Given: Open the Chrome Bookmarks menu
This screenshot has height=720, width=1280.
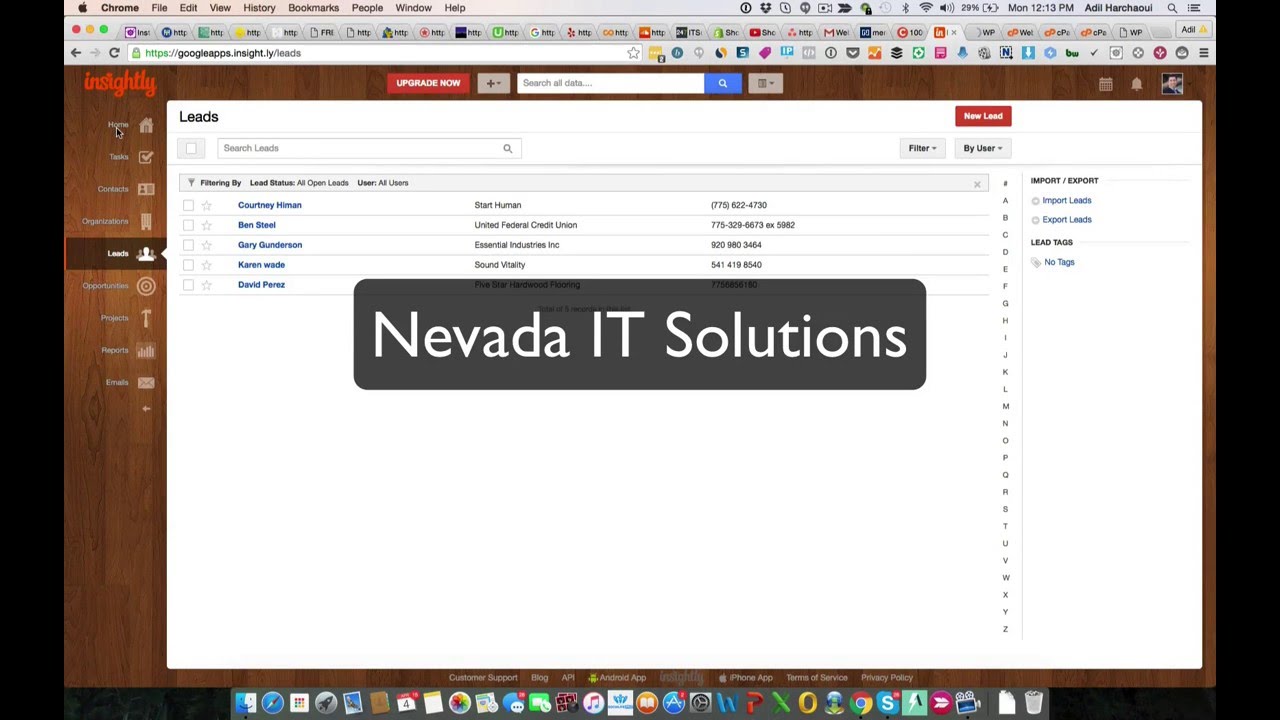Looking at the screenshot, I should 313,8.
